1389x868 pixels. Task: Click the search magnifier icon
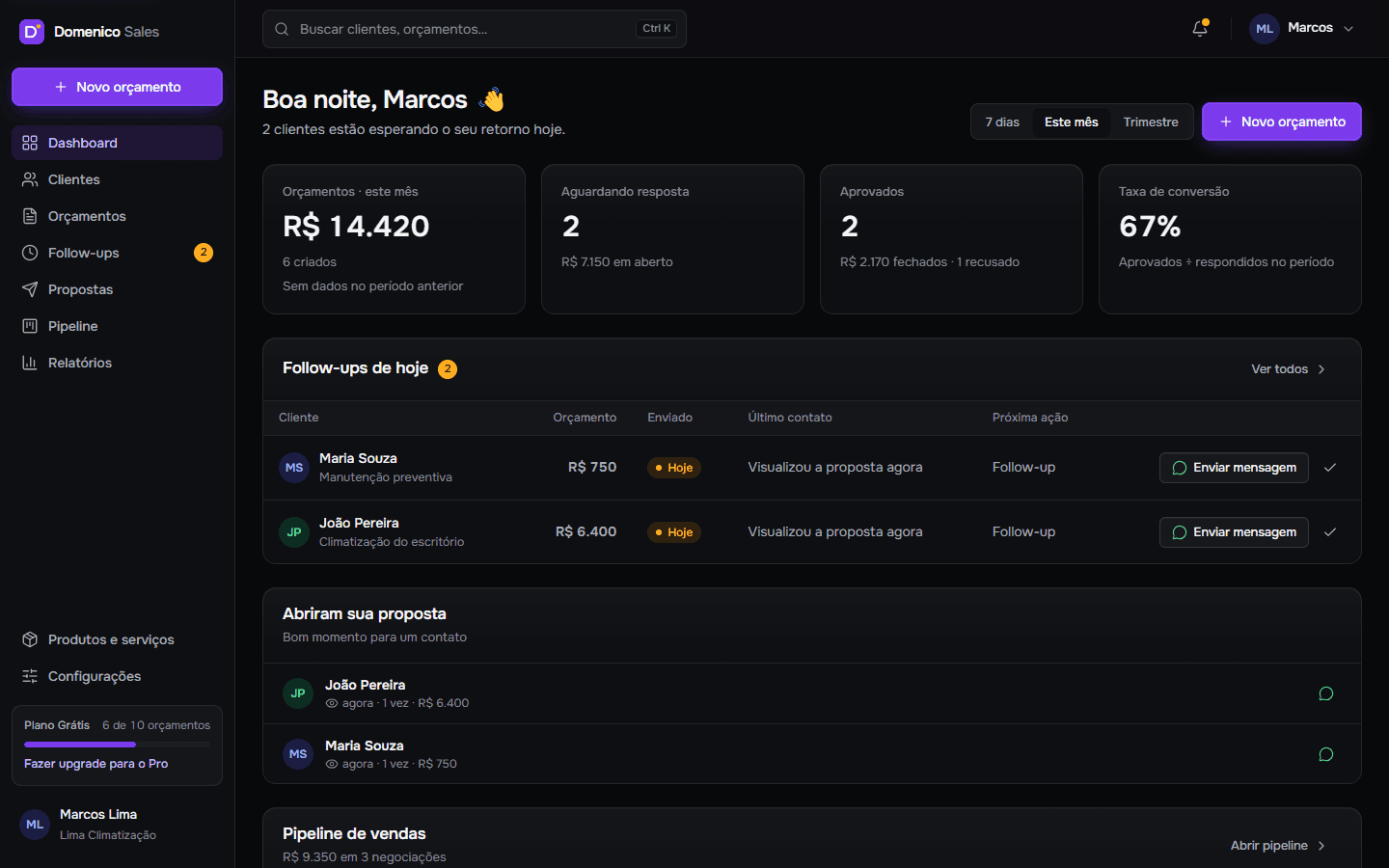(x=282, y=29)
